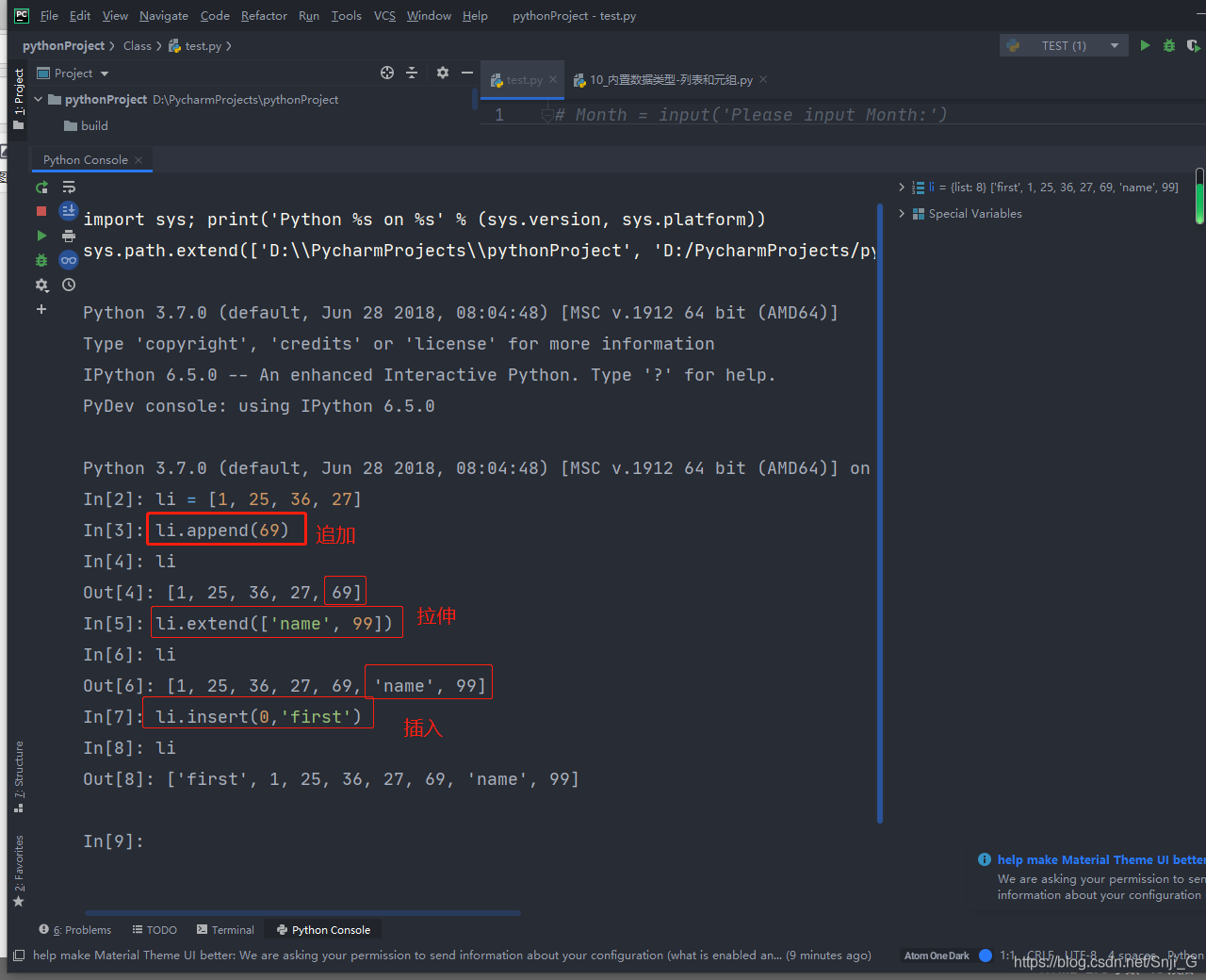Print console output with printer icon
Image resolution: width=1206 pixels, height=980 pixels.
(x=69, y=236)
